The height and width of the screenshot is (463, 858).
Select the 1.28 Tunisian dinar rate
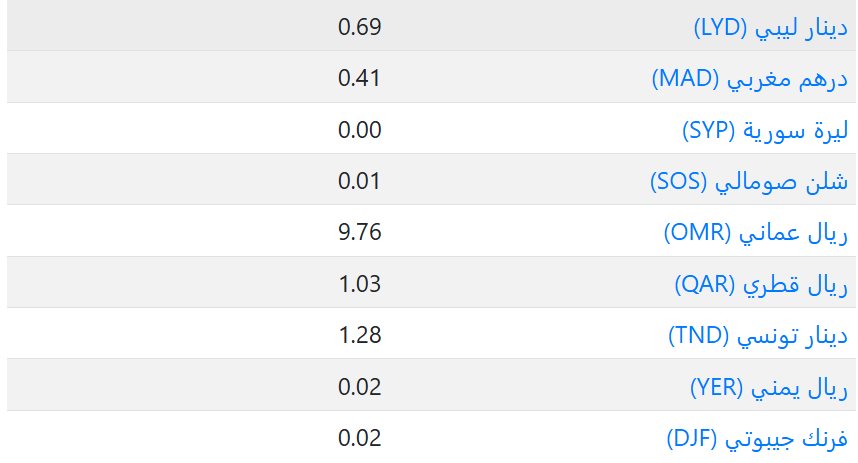point(360,336)
